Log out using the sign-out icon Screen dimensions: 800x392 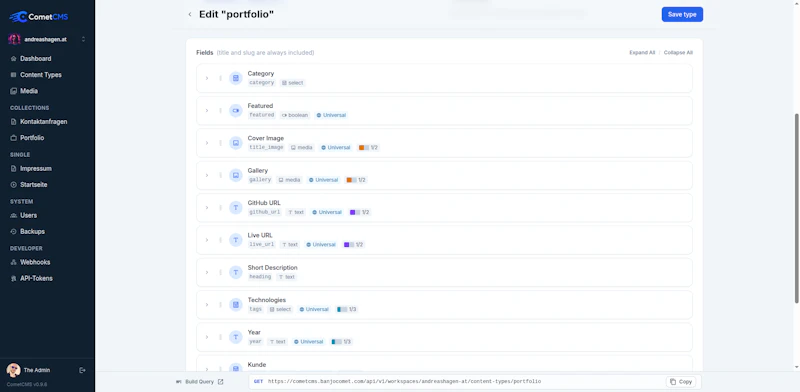[82, 371]
